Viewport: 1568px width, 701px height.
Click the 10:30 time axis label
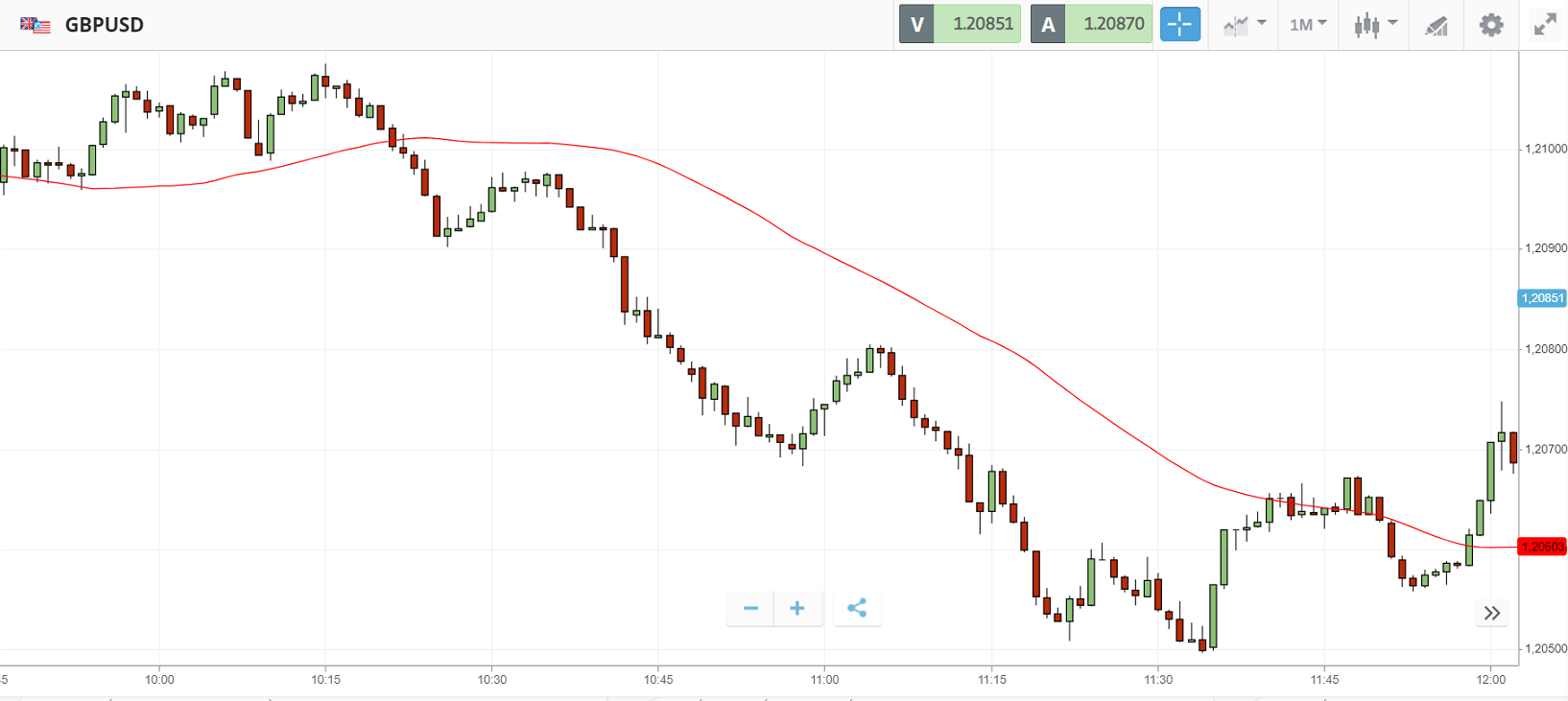[x=491, y=679]
